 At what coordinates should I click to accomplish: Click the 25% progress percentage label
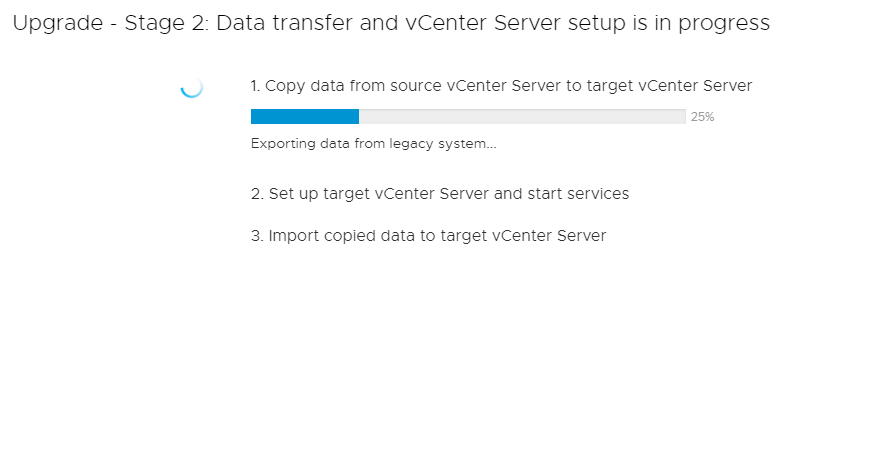click(x=702, y=117)
